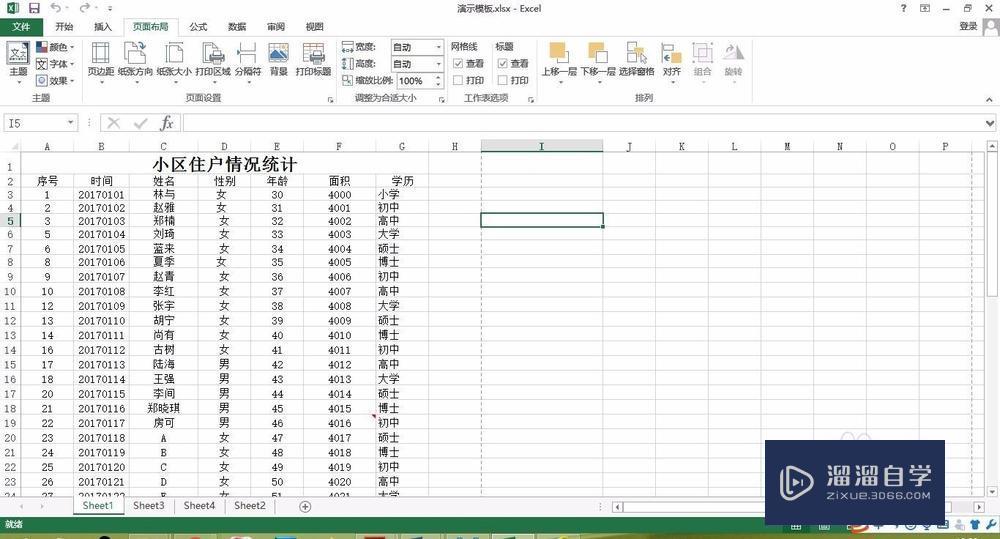The height and width of the screenshot is (539, 1000).
Task: Switch to Home (开始) tab
Action: click(x=64, y=27)
